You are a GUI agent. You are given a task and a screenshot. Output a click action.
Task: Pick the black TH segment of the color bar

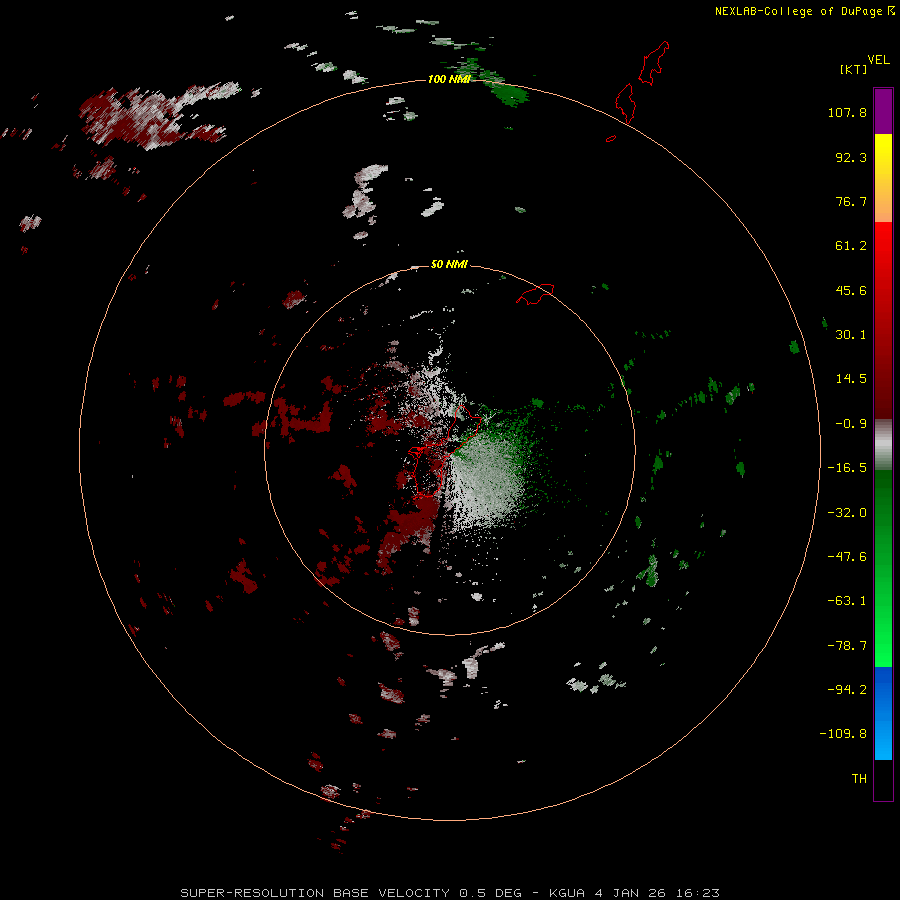click(x=883, y=779)
